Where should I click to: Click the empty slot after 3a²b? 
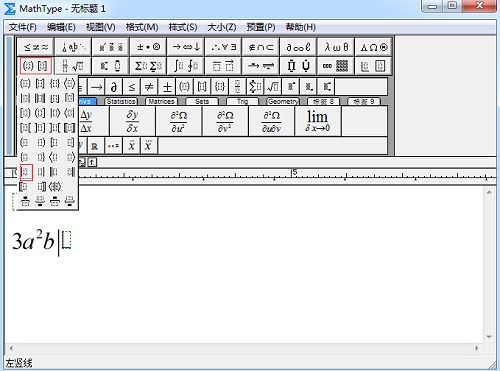coord(67,240)
